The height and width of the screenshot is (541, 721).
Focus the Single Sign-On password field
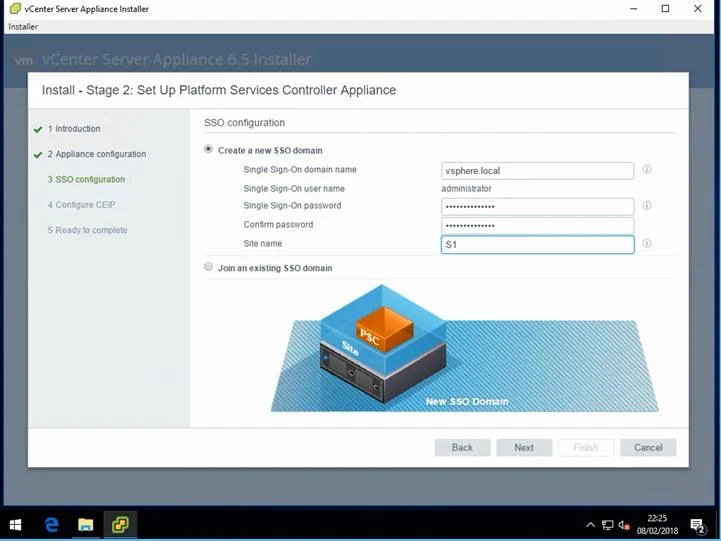(538, 206)
